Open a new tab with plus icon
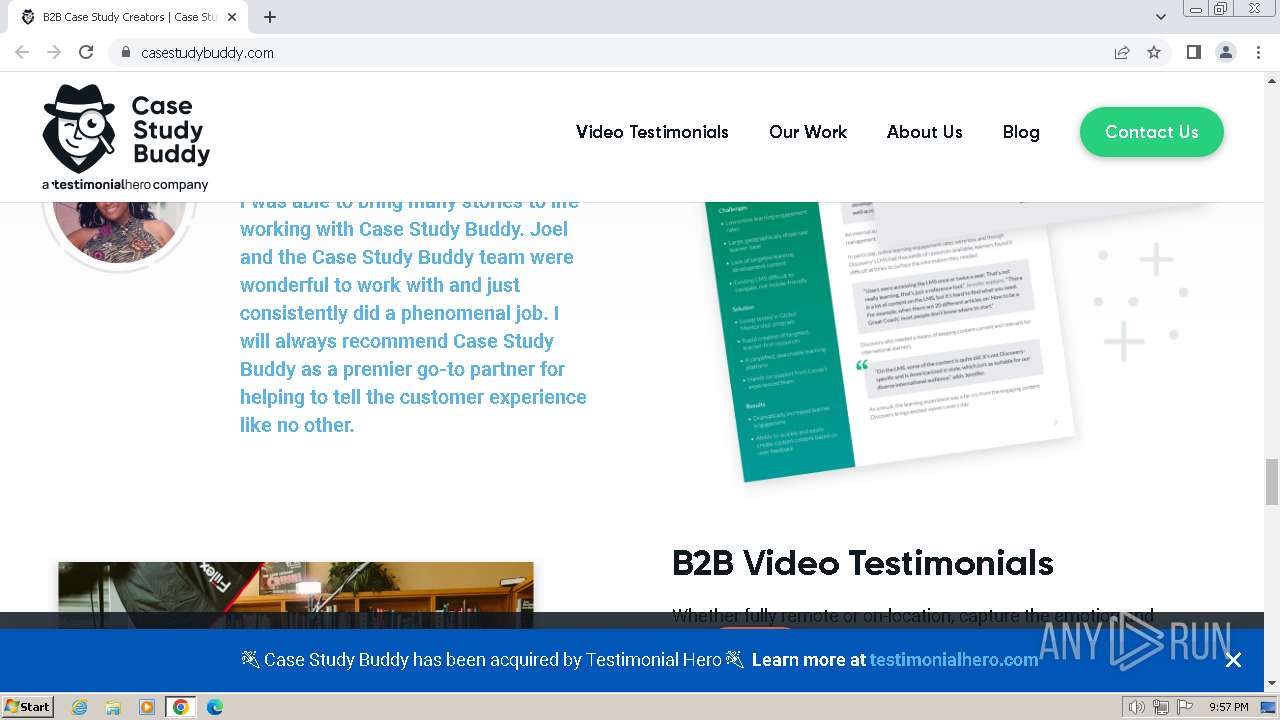1280x720 pixels. click(270, 17)
